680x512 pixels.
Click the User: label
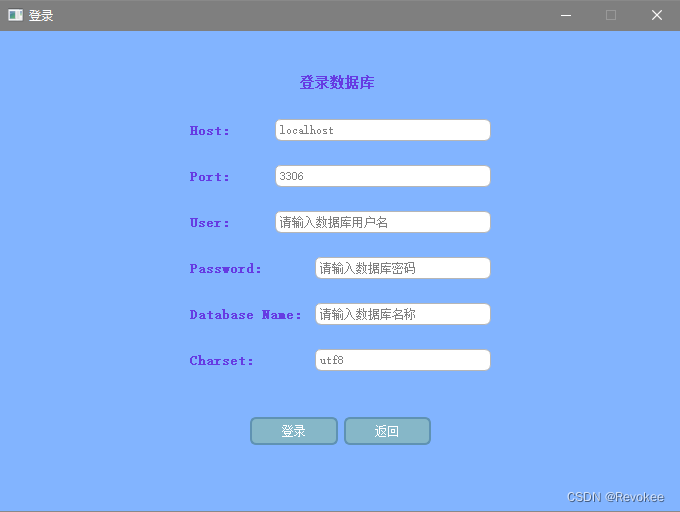click(209, 223)
